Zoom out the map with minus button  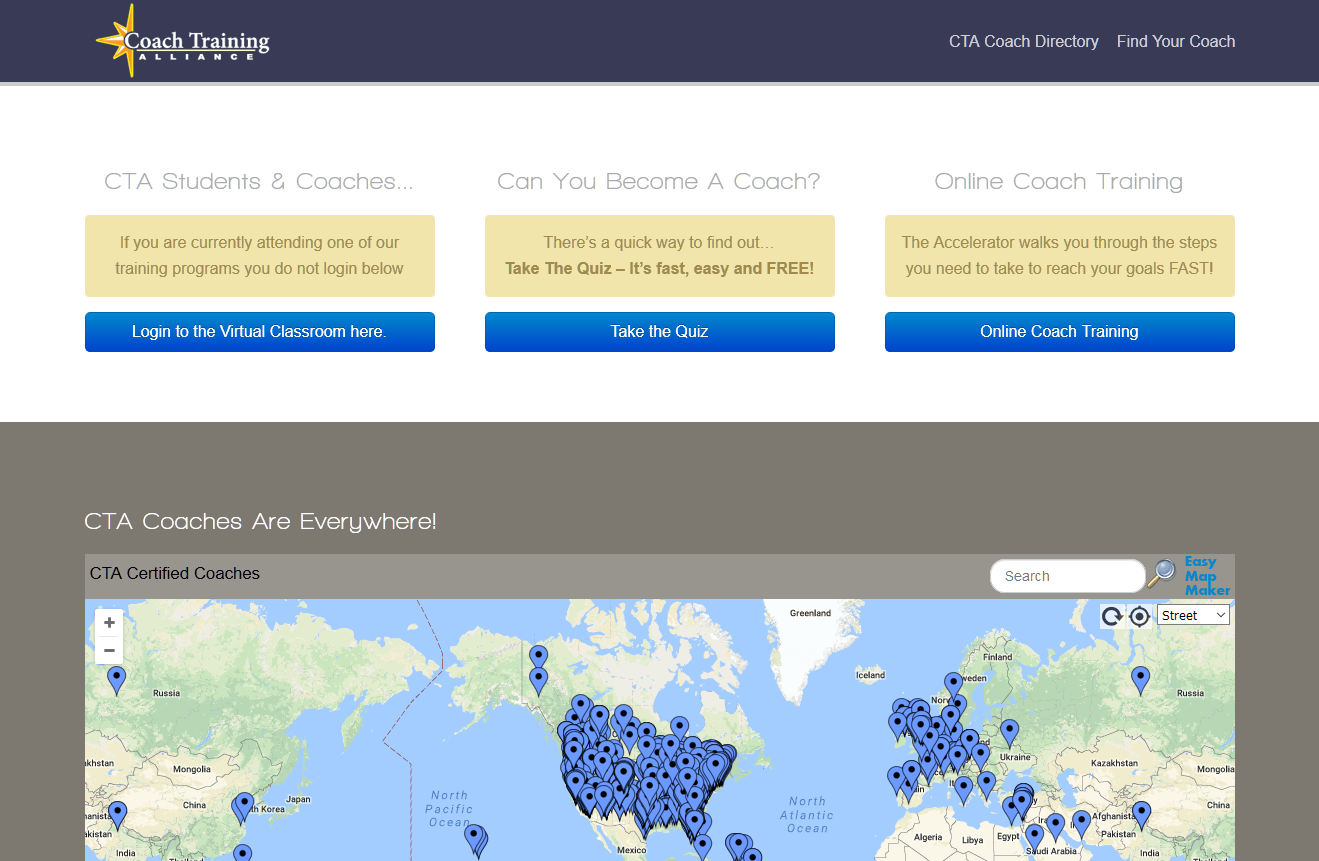[109, 651]
